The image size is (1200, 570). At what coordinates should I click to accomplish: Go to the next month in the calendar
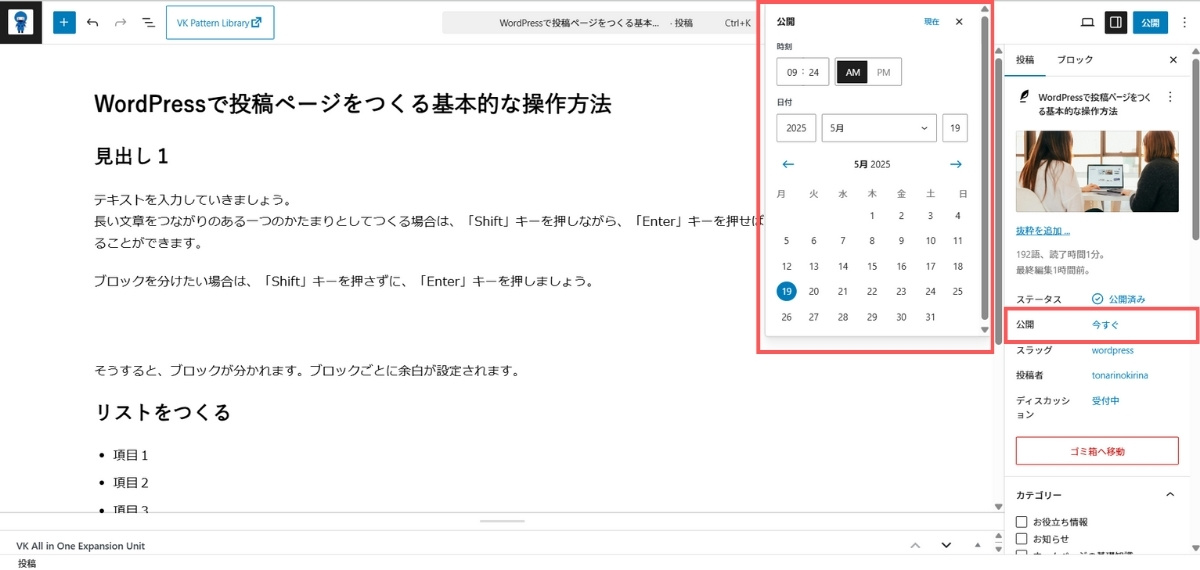[956, 164]
